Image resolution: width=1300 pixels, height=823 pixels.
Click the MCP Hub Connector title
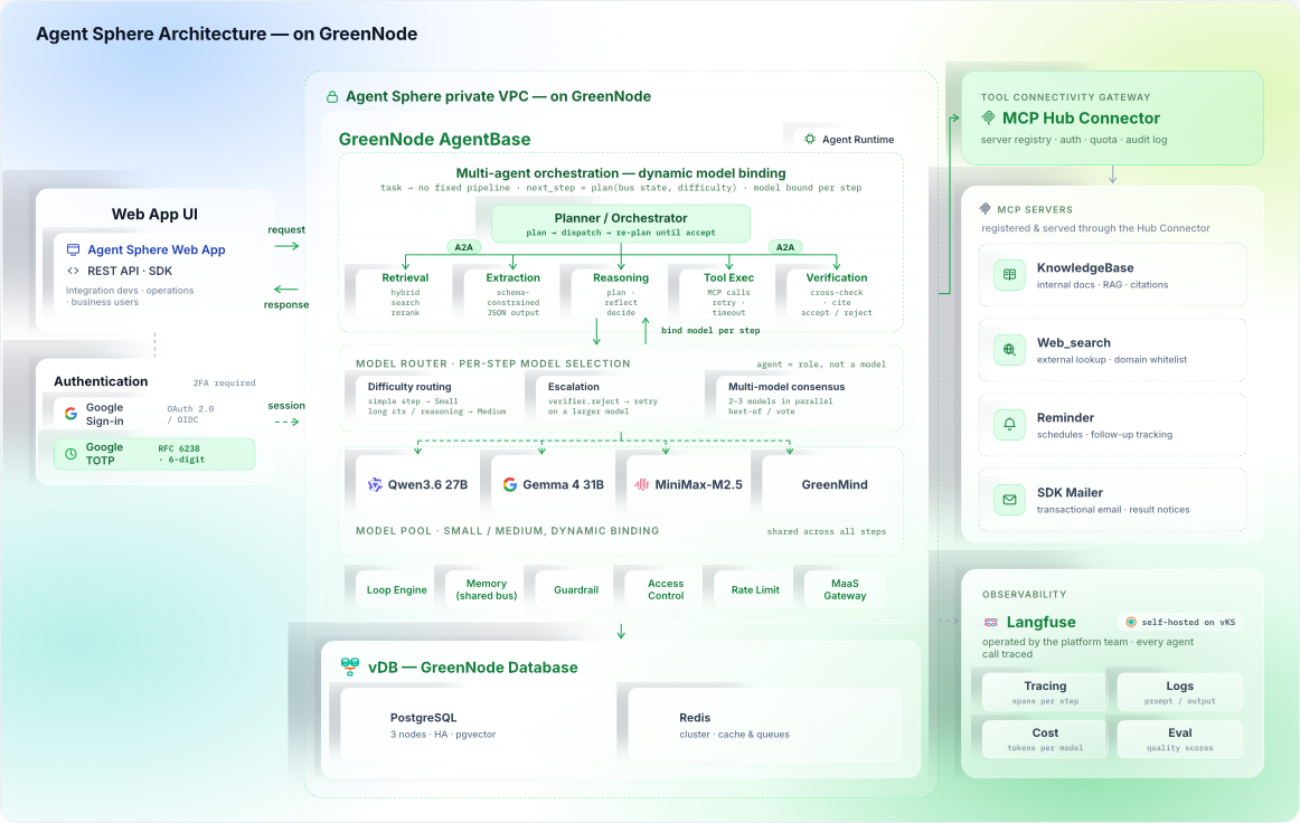point(1081,118)
